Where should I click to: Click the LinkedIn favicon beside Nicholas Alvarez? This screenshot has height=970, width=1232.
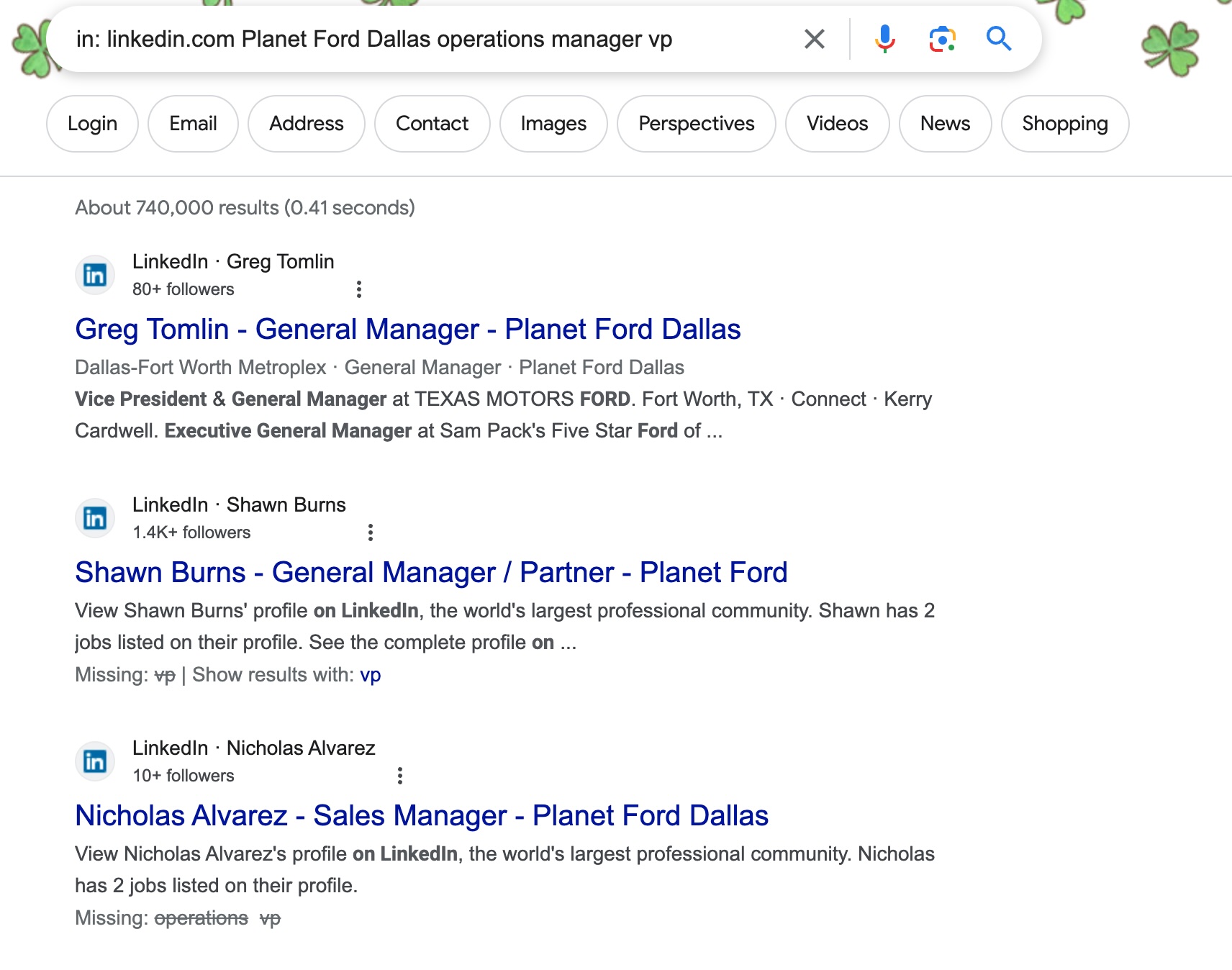pyautogui.click(x=95, y=761)
